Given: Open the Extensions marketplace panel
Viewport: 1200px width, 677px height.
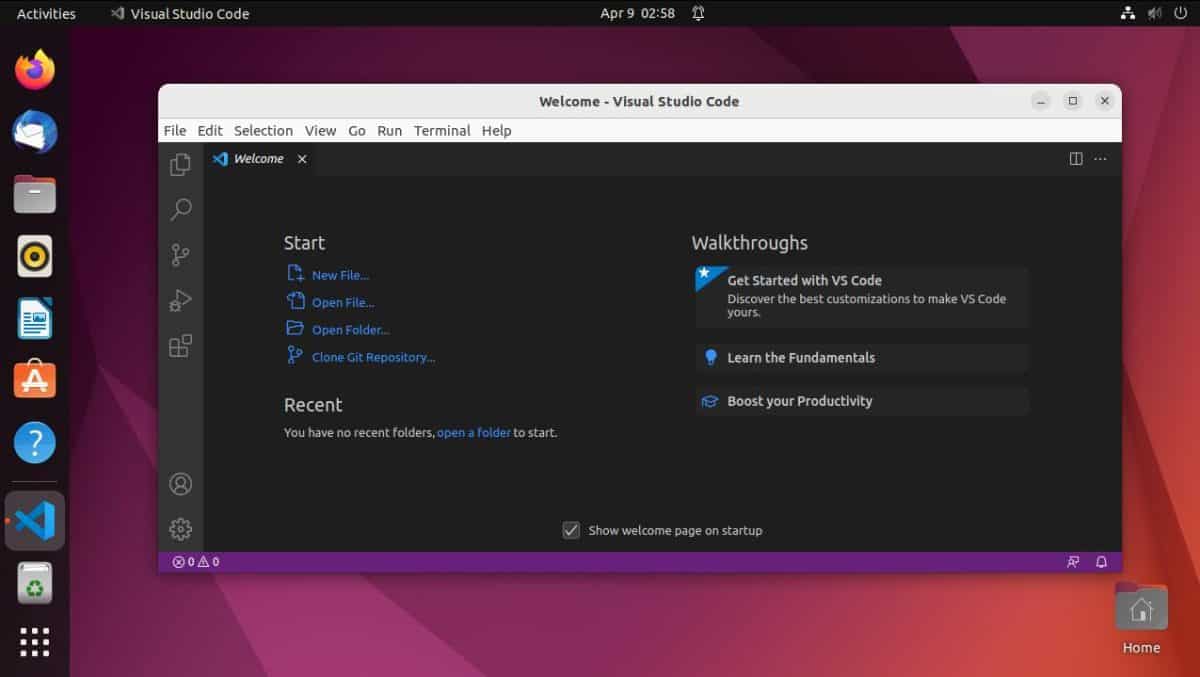Looking at the screenshot, I should tap(180, 345).
